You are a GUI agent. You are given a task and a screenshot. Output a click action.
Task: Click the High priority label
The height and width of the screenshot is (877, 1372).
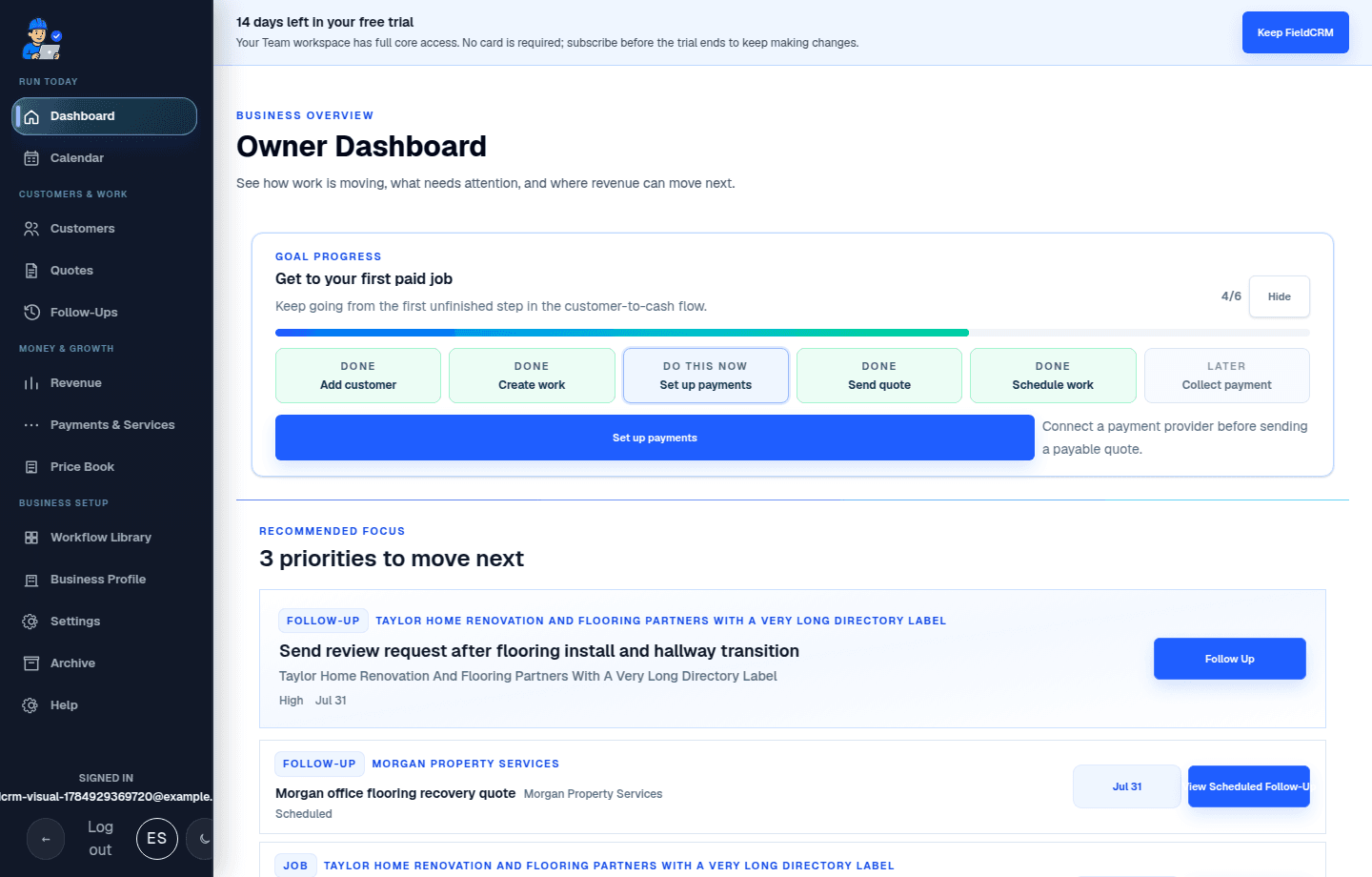point(291,701)
